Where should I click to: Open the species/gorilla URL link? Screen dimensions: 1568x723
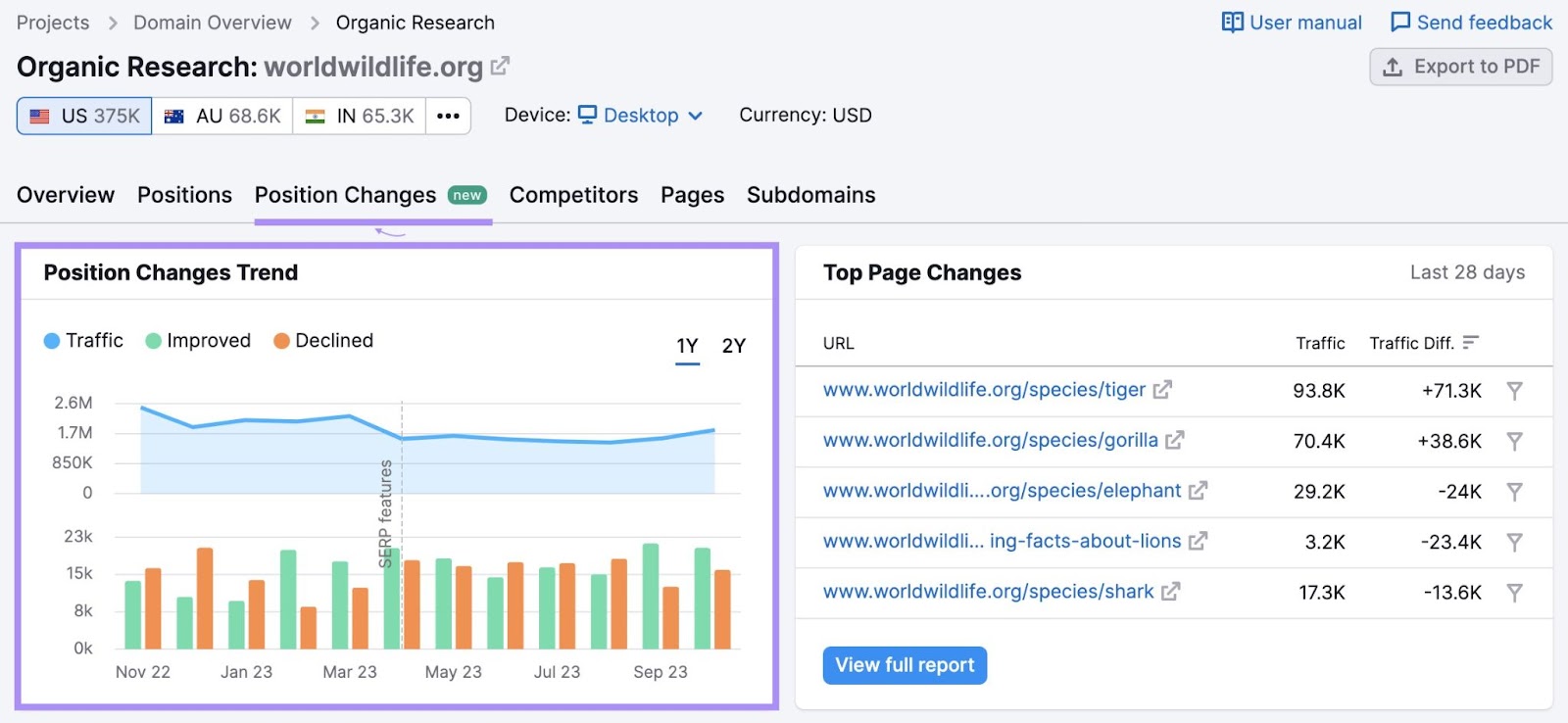990,440
